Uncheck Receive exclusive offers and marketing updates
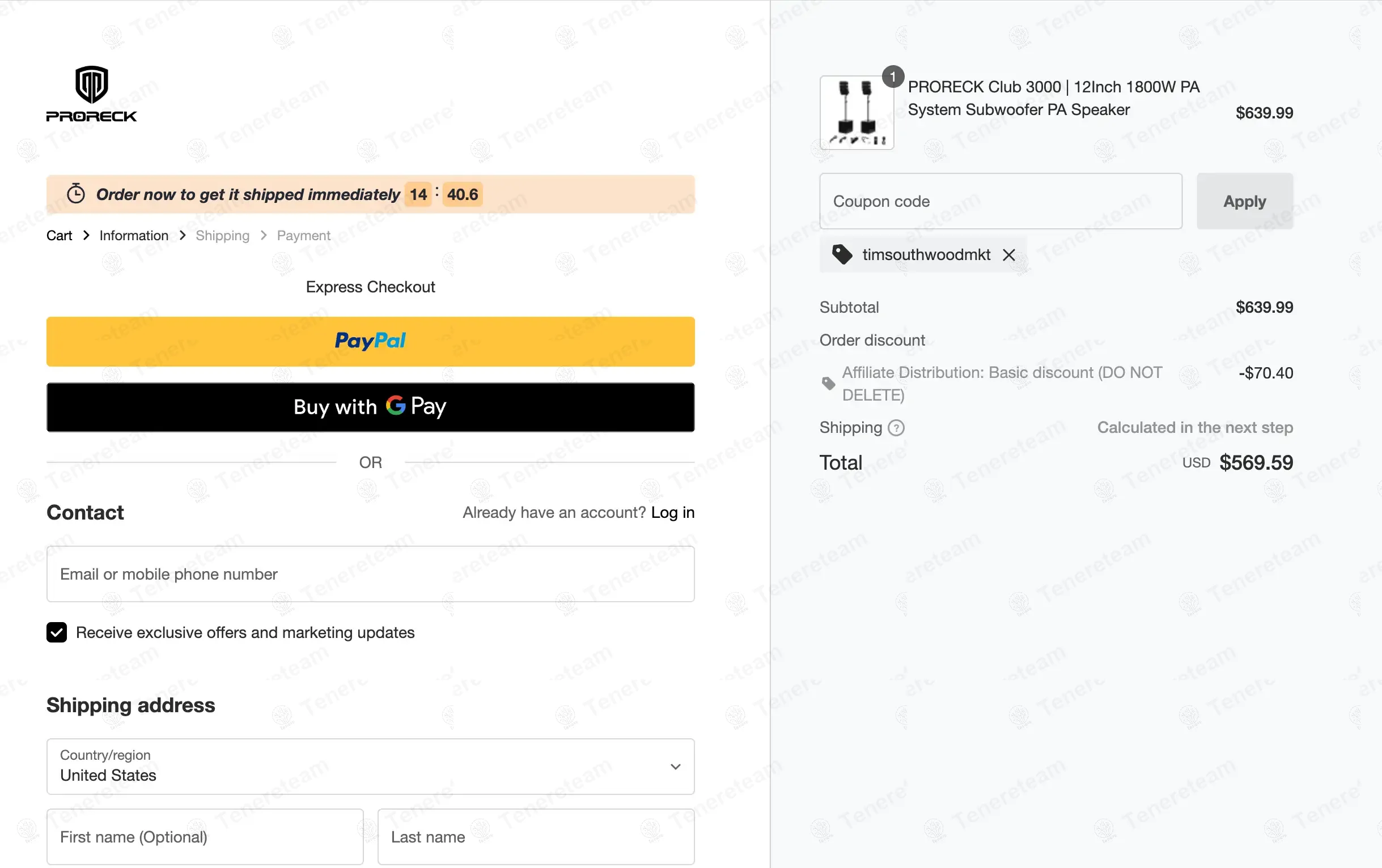The height and width of the screenshot is (868, 1382). pyautogui.click(x=57, y=632)
